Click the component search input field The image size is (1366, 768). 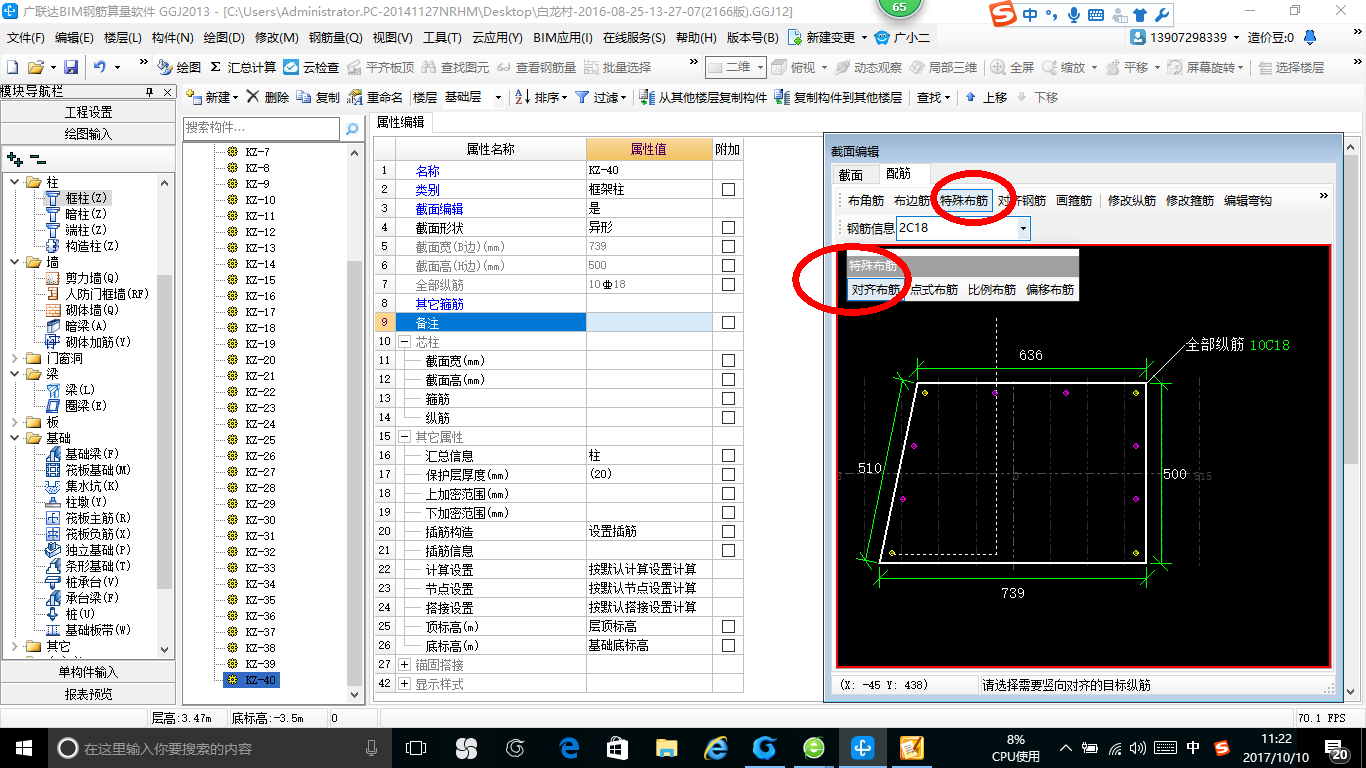[x=262, y=128]
